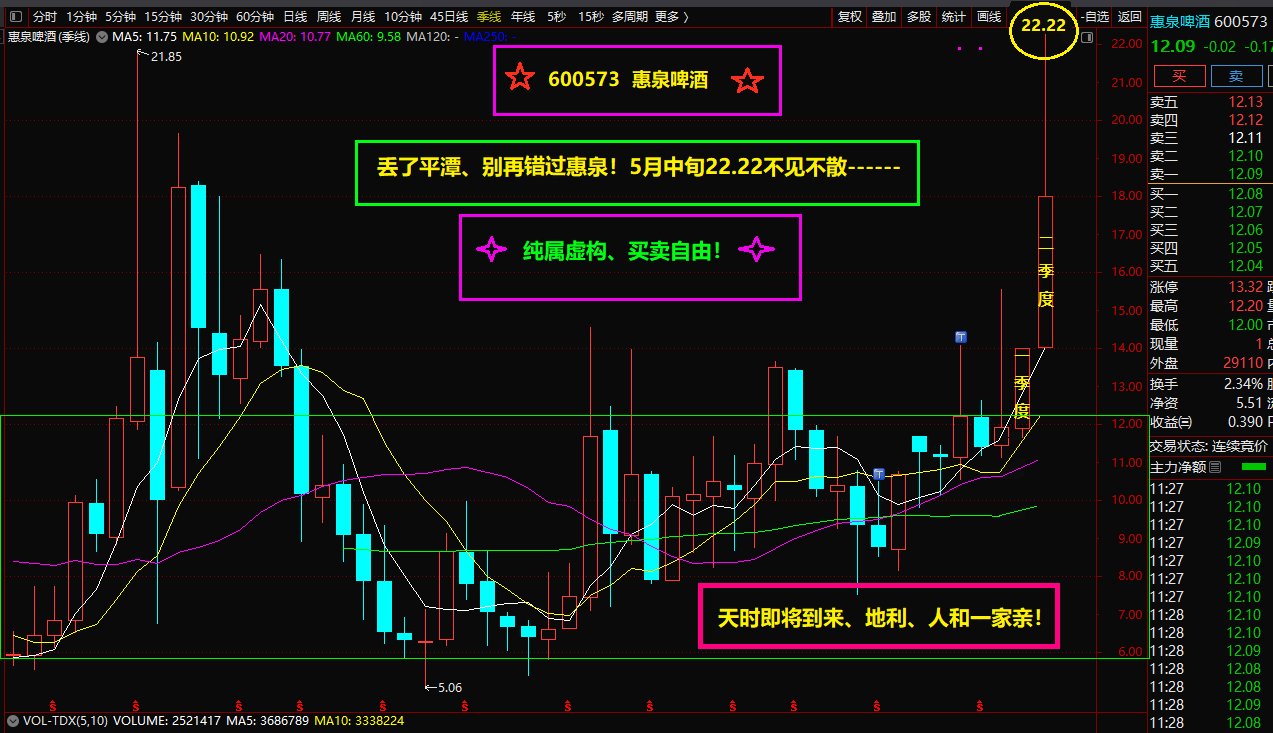Click the 21.85 high price label
Image resolution: width=1273 pixels, height=733 pixels.
(x=166, y=57)
